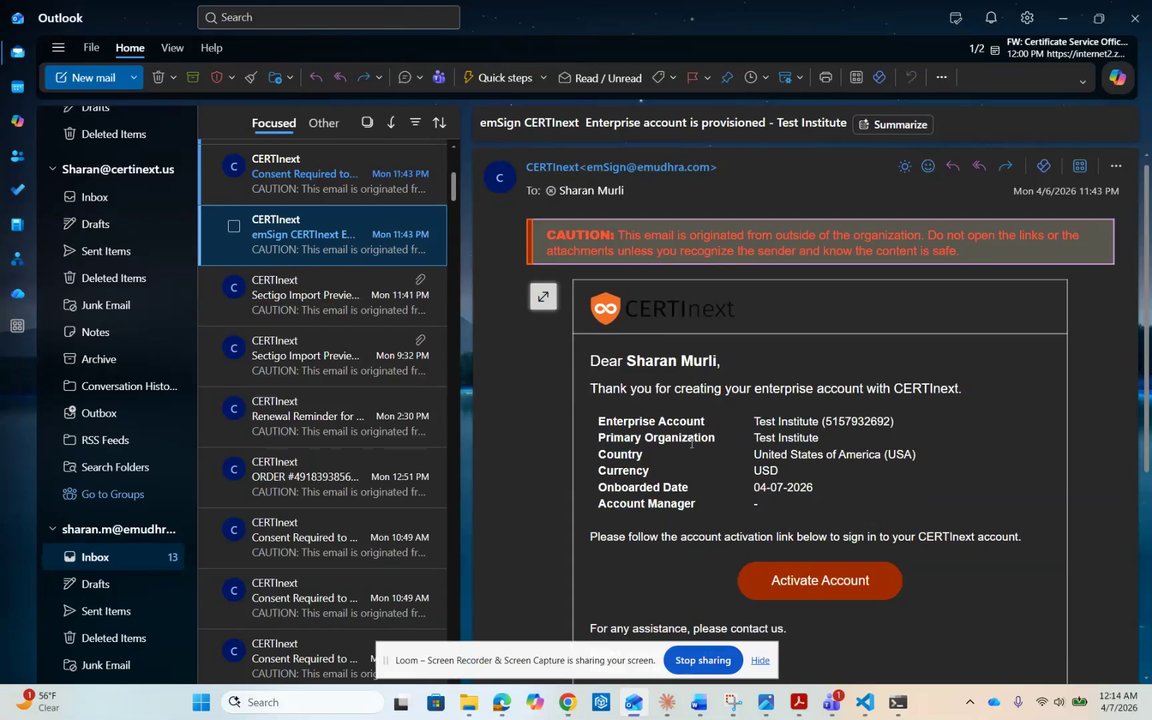Expand the New mail dropdown arrow
The height and width of the screenshot is (720, 1152).
click(x=133, y=77)
